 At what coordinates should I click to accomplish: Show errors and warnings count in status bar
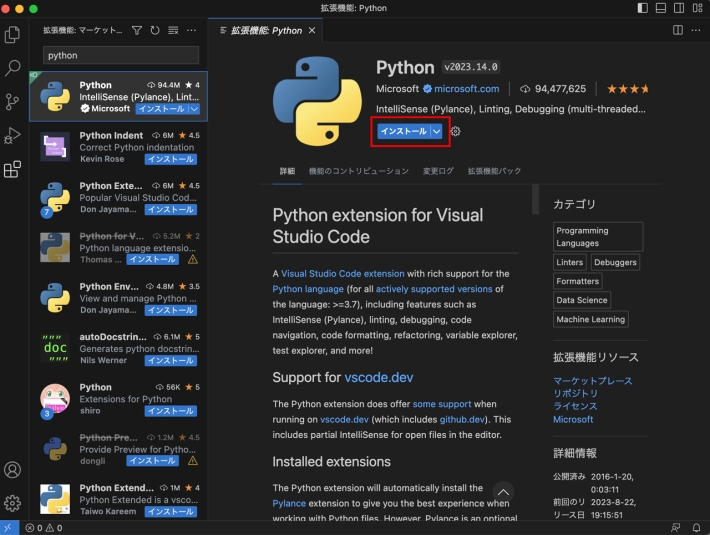44,528
